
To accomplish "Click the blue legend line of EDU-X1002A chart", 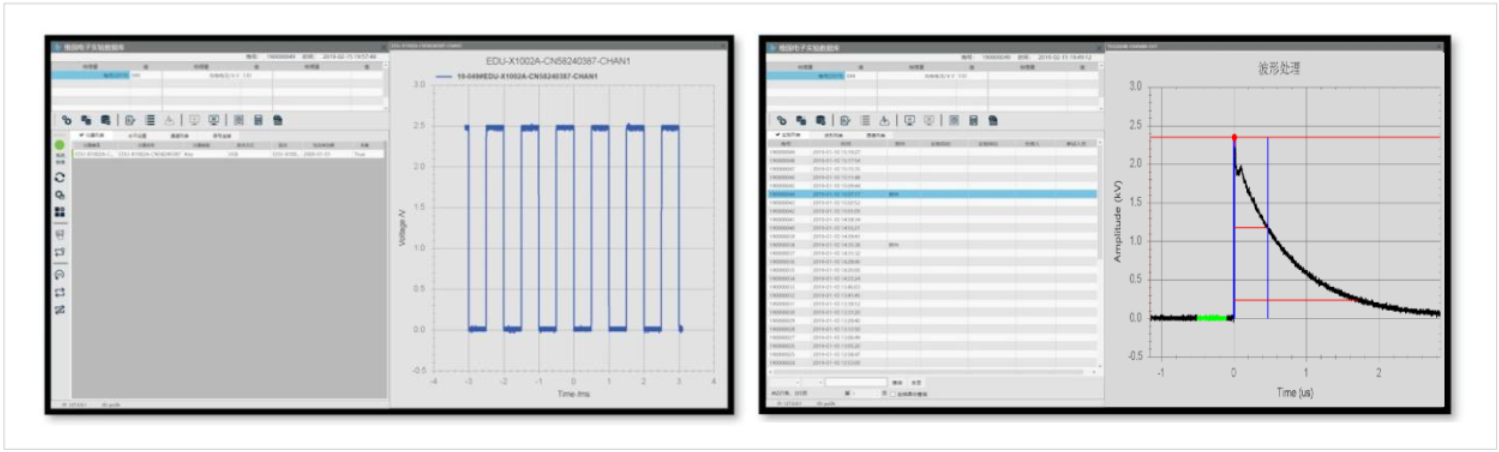I will click(447, 76).
